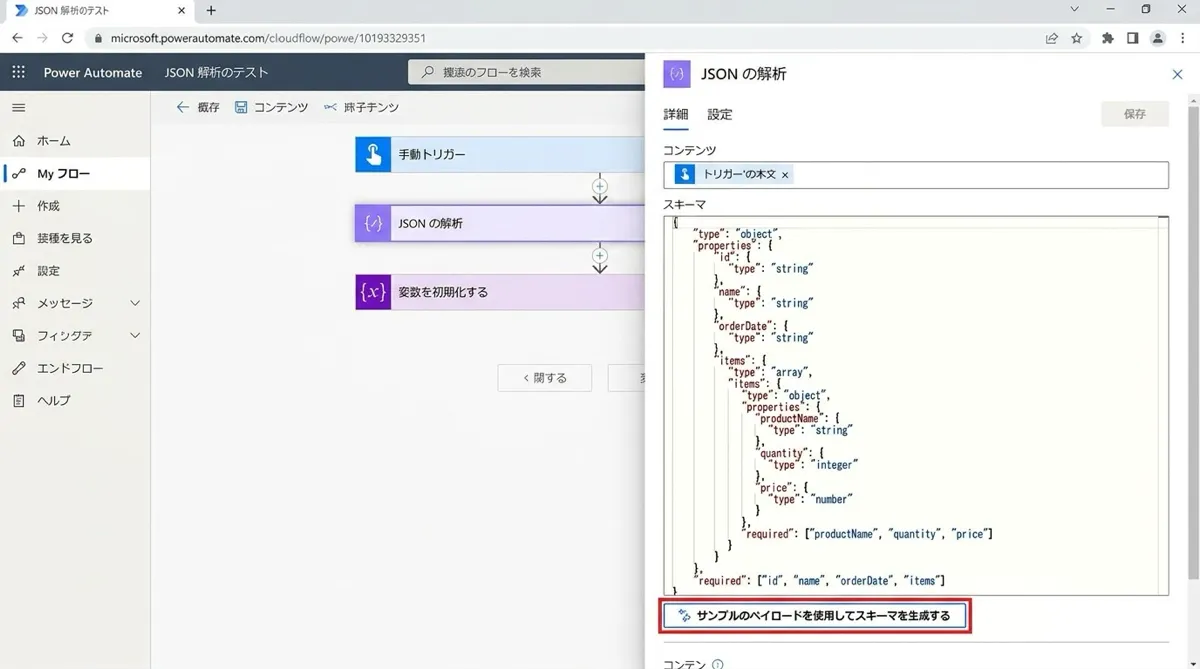
Task: Open the tab search dropdown chevron
Action: (1075, 9)
